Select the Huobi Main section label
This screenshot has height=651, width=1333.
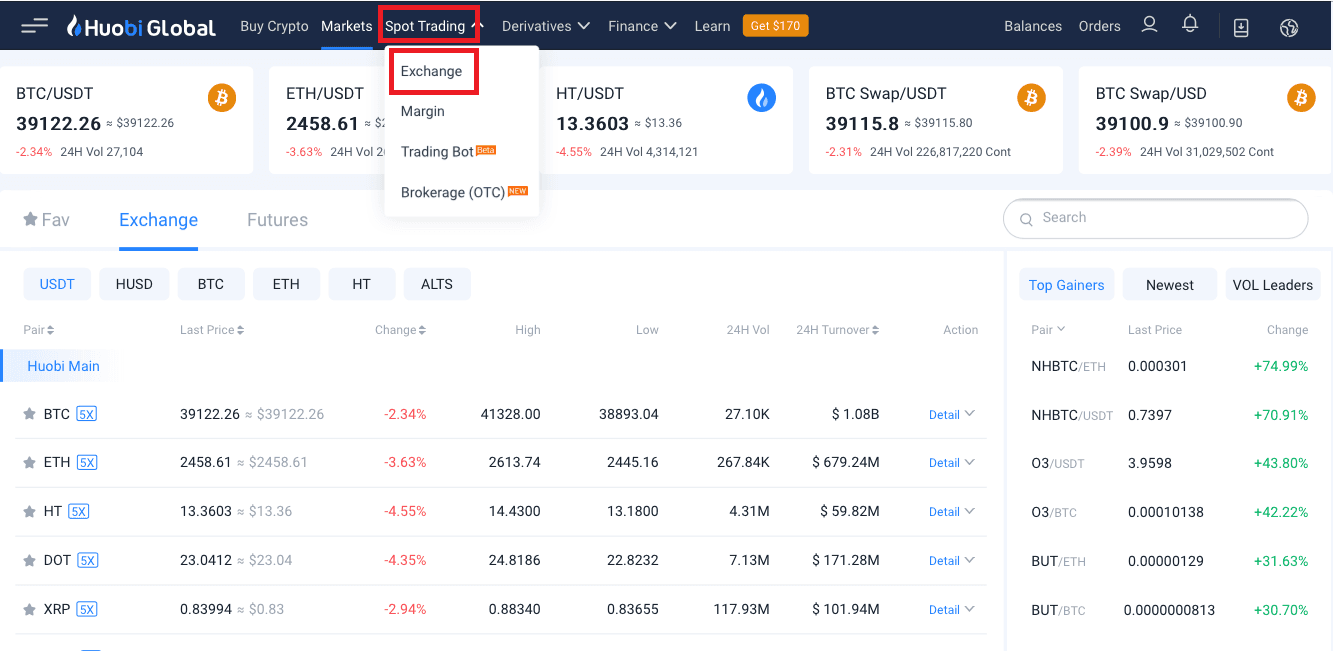63,366
